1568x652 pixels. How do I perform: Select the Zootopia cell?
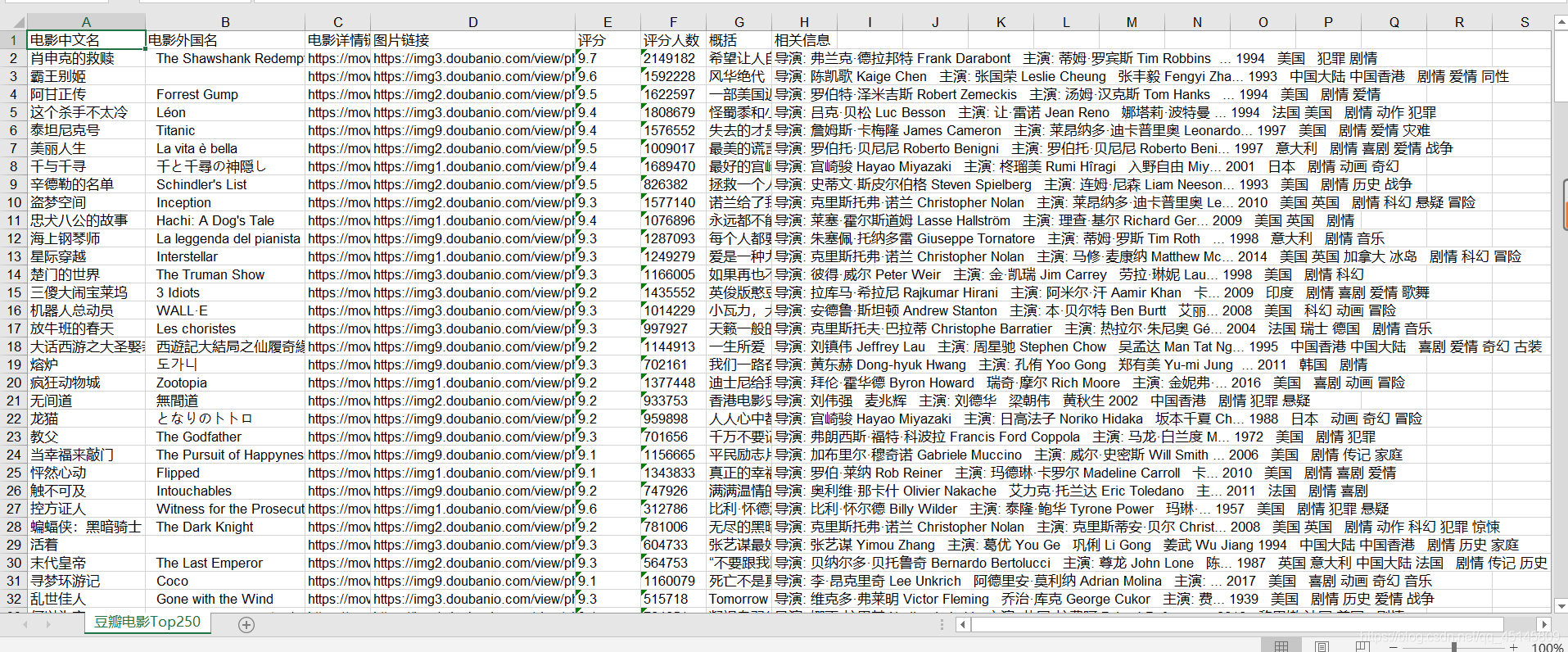click(225, 383)
